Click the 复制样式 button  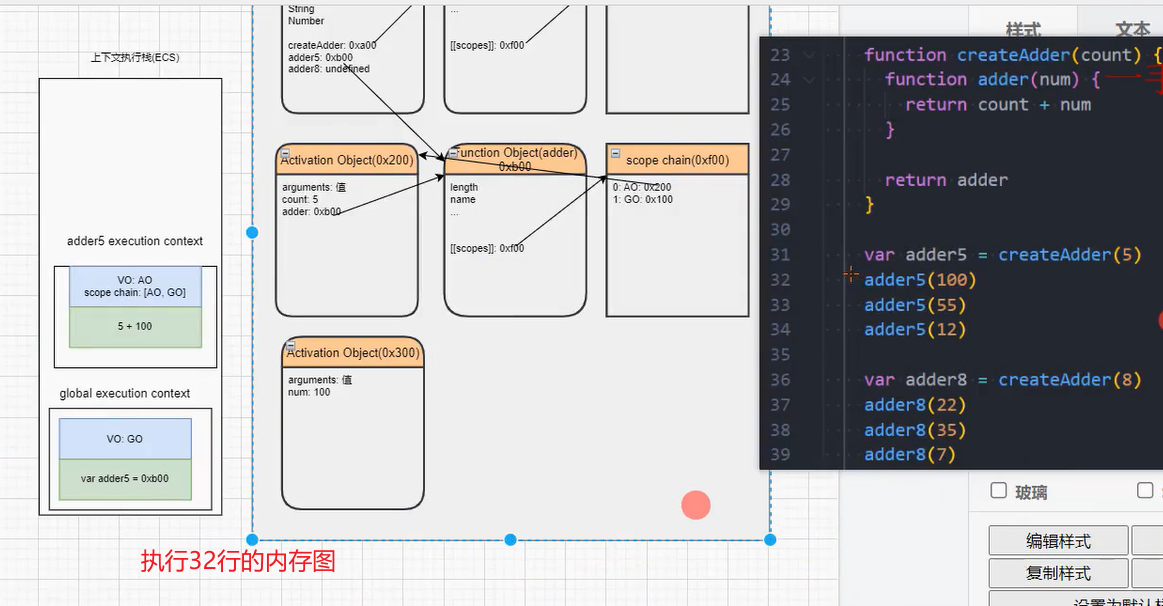[x=1058, y=573]
